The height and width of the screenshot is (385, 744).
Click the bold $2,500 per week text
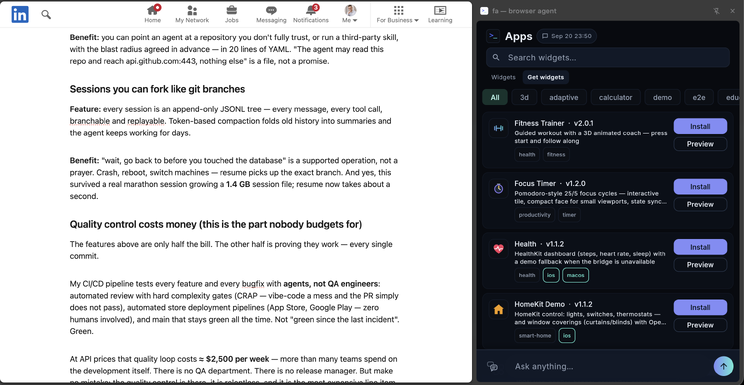tap(238, 358)
